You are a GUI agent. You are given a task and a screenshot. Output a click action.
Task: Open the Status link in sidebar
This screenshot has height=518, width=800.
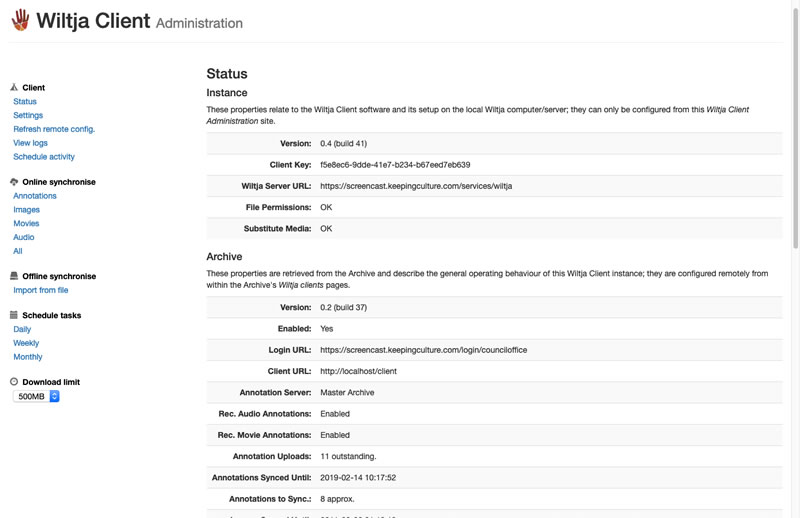pos(25,102)
